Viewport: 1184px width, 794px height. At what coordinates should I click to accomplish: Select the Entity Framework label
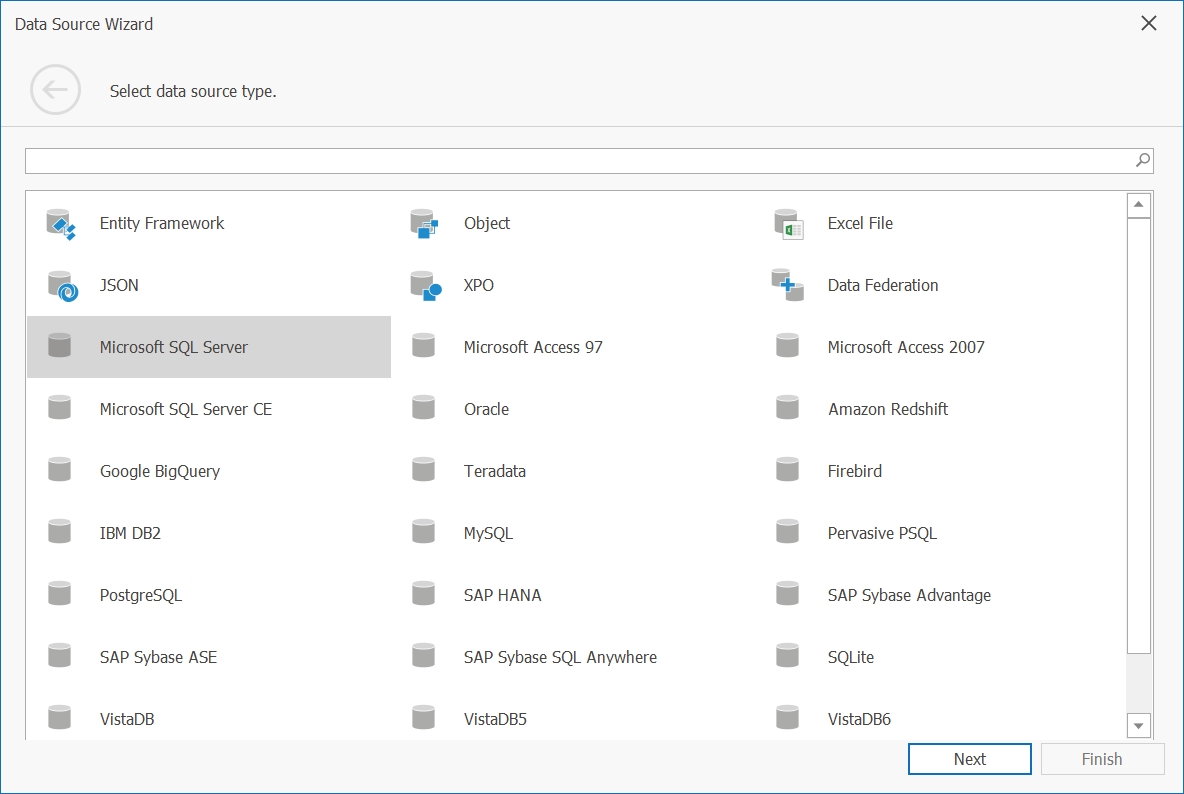[x=162, y=223]
